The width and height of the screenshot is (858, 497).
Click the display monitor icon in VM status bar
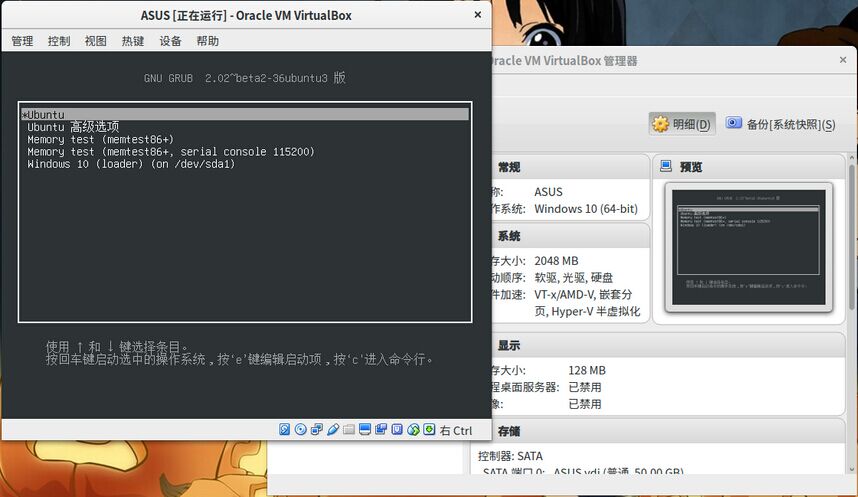tap(365, 430)
